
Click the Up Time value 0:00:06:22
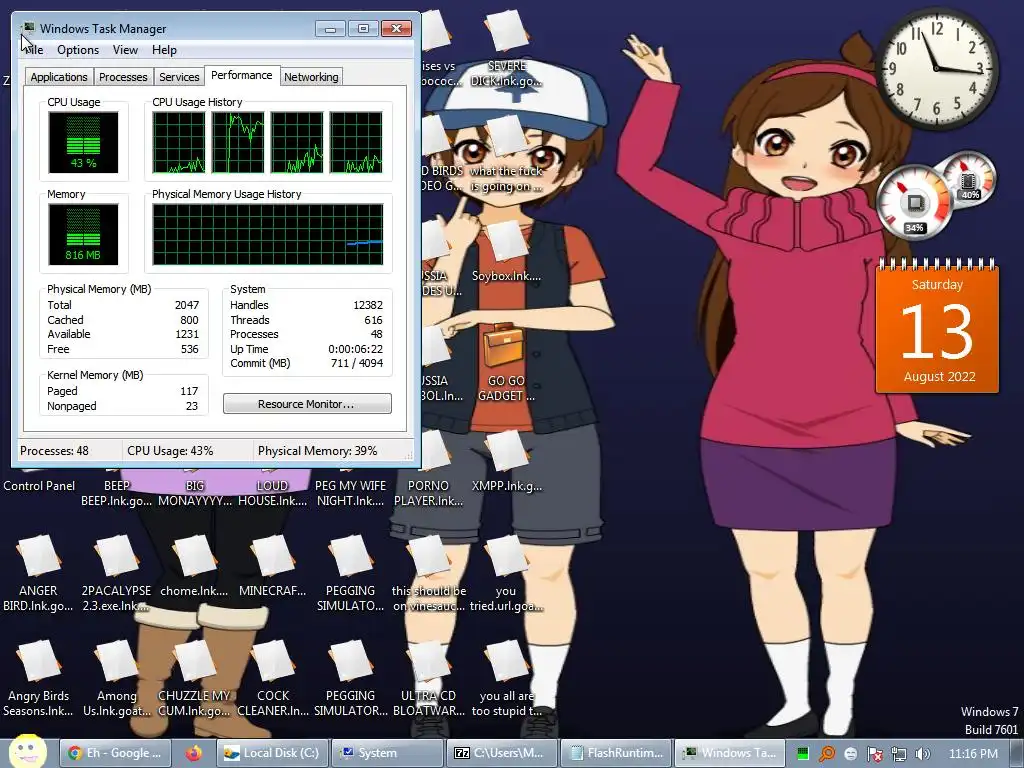[355, 349]
